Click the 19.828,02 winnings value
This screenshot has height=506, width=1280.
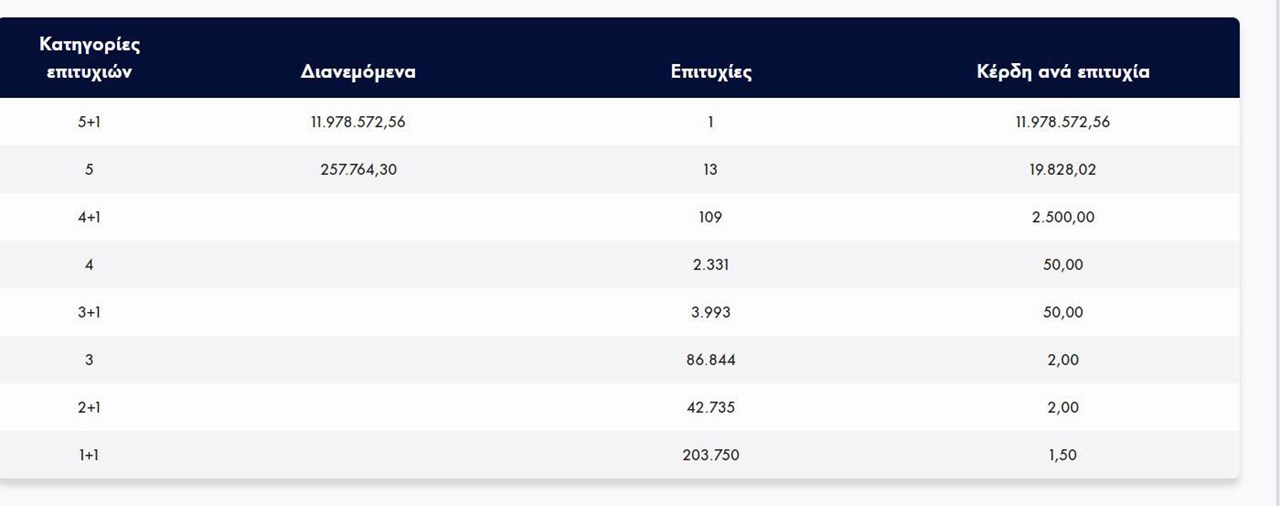tap(1063, 170)
